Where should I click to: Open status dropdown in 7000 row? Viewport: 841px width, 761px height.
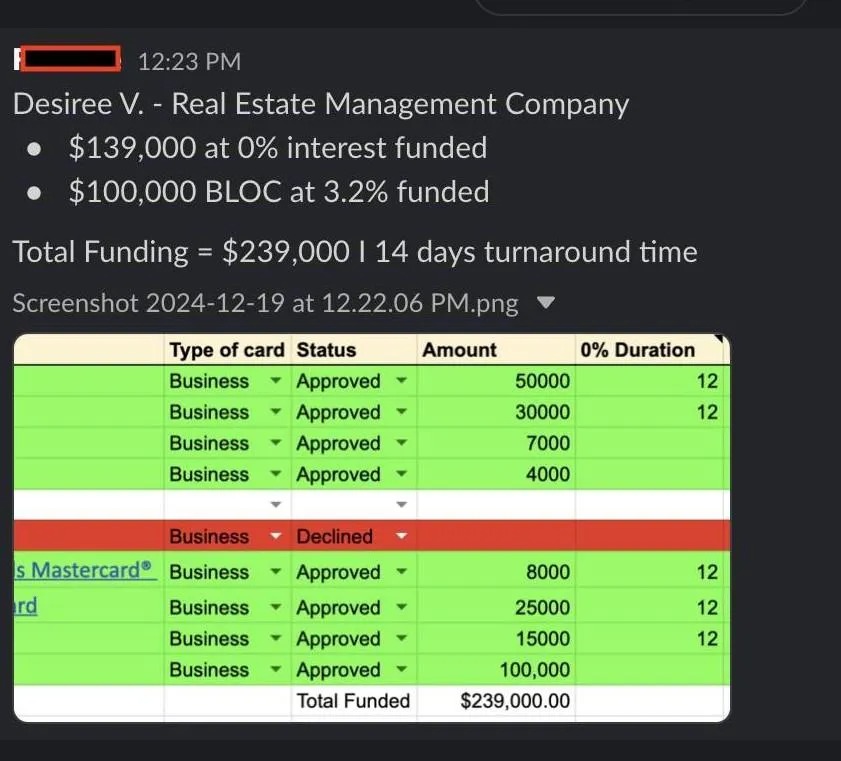pos(401,443)
